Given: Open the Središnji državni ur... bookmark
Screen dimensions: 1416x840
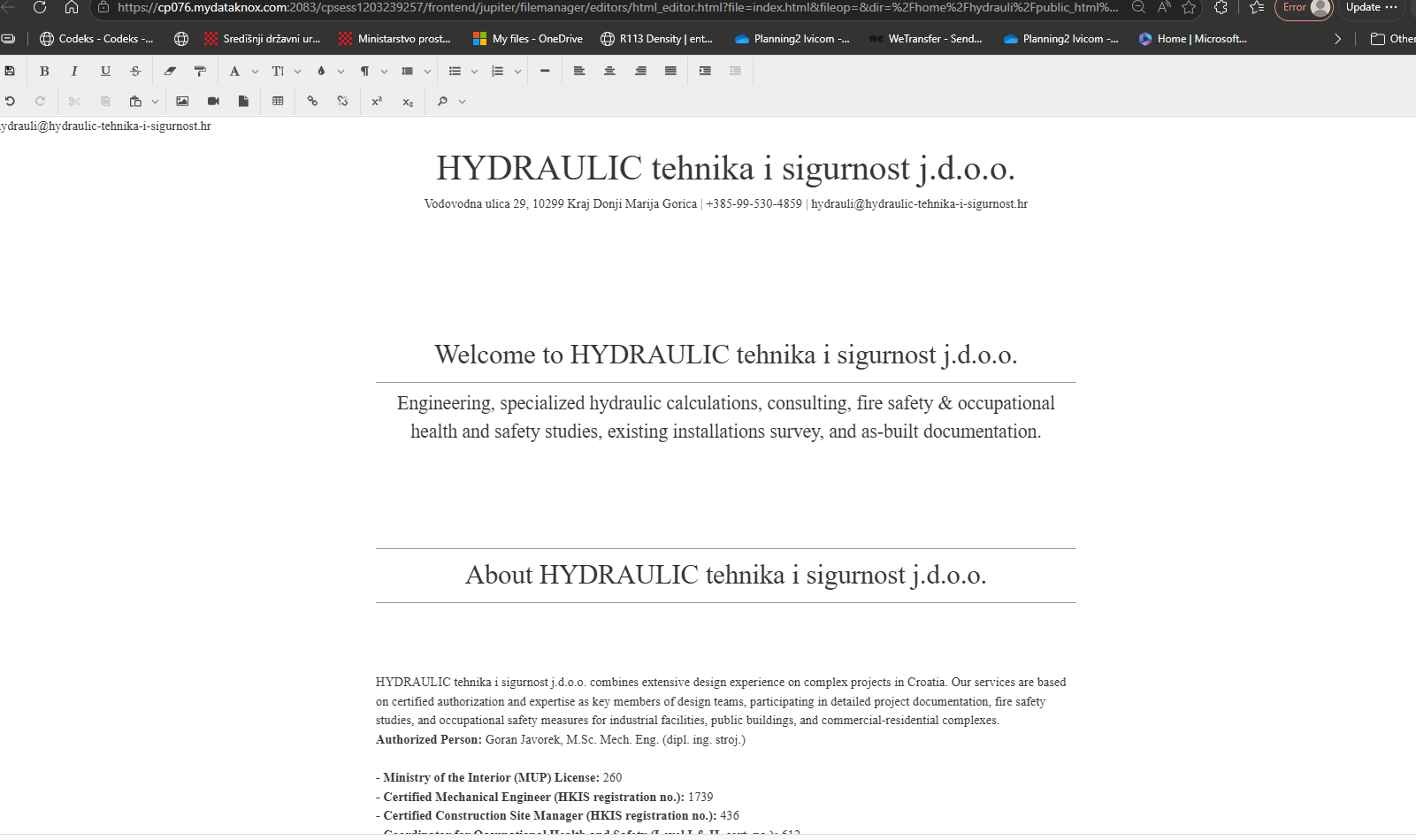Looking at the screenshot, I should click(263, 39).
